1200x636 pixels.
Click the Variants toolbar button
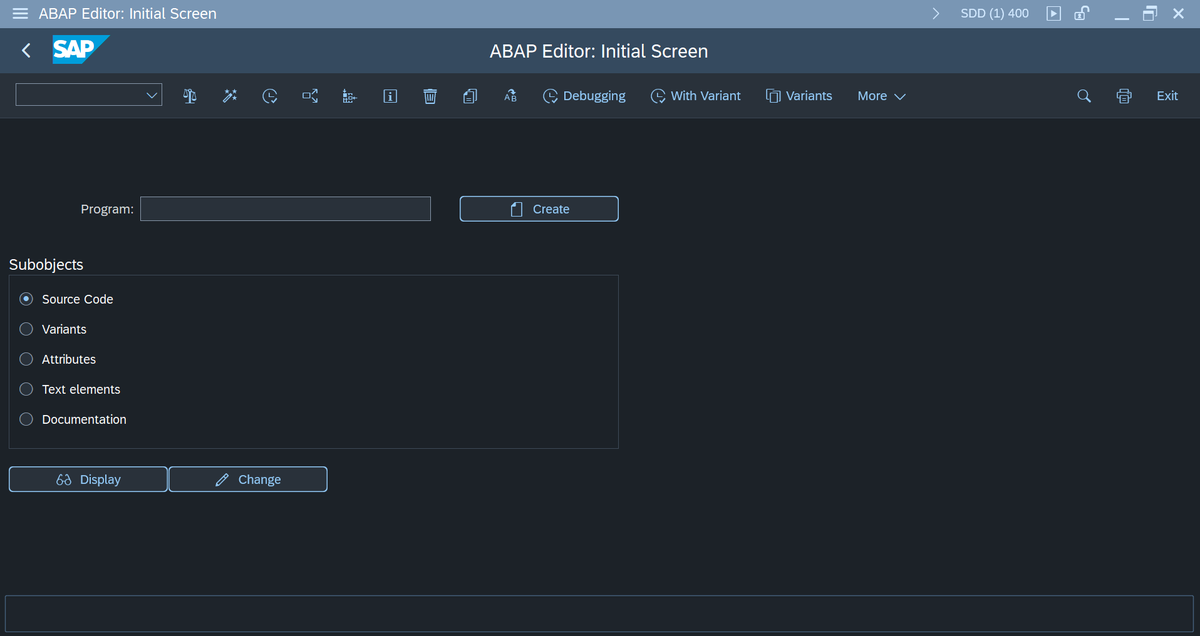(799, 96)
